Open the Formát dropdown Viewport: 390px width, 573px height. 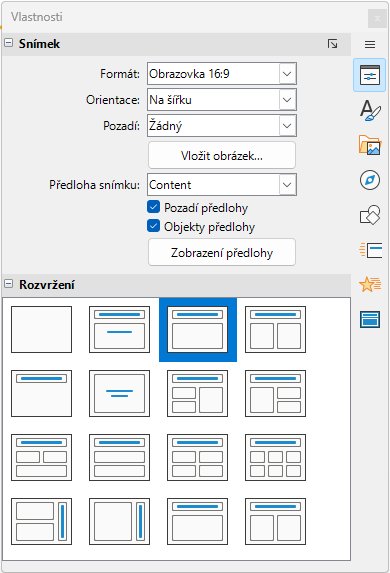click(x=287, y=74)
